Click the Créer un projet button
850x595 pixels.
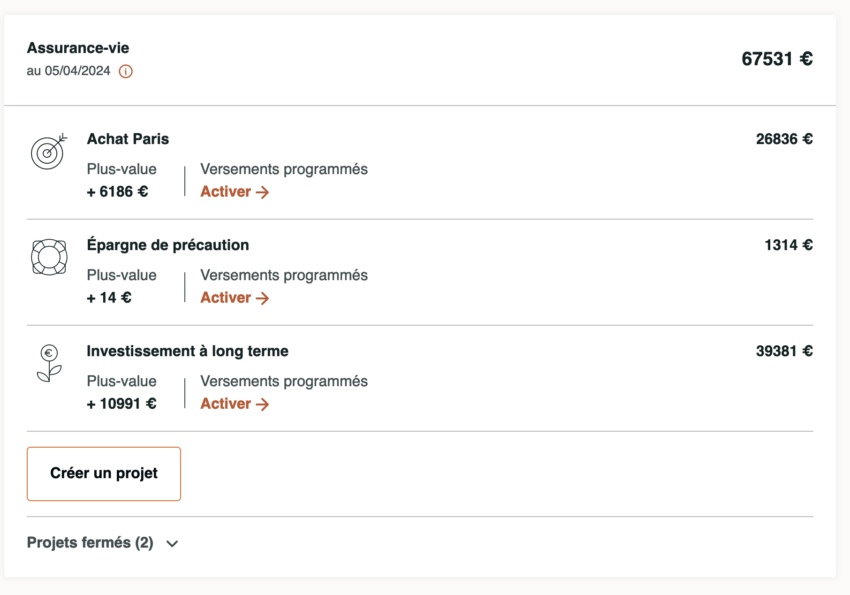[x=103, y=474]
